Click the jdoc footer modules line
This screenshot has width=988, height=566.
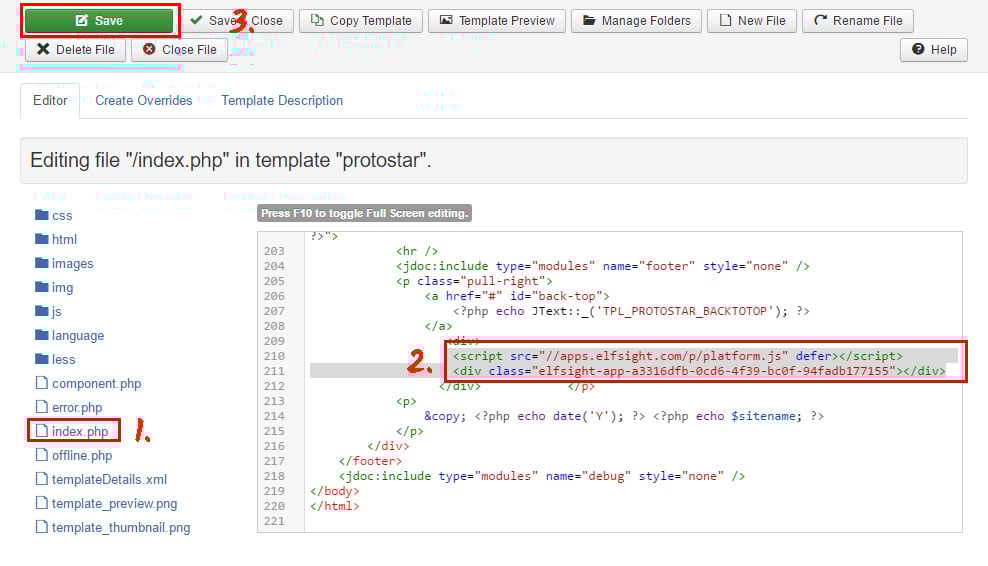click(603, 266)
